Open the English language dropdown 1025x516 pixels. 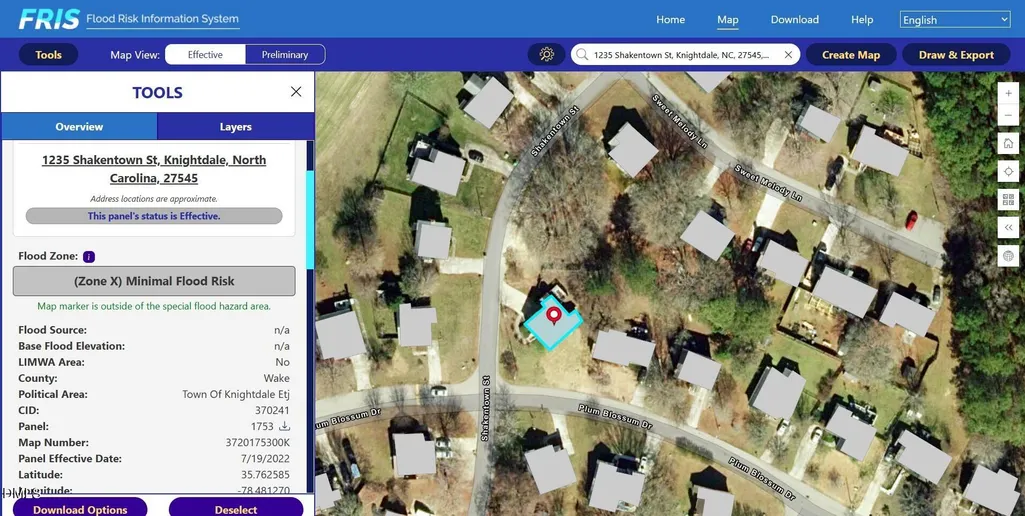(x=955, y=20)
